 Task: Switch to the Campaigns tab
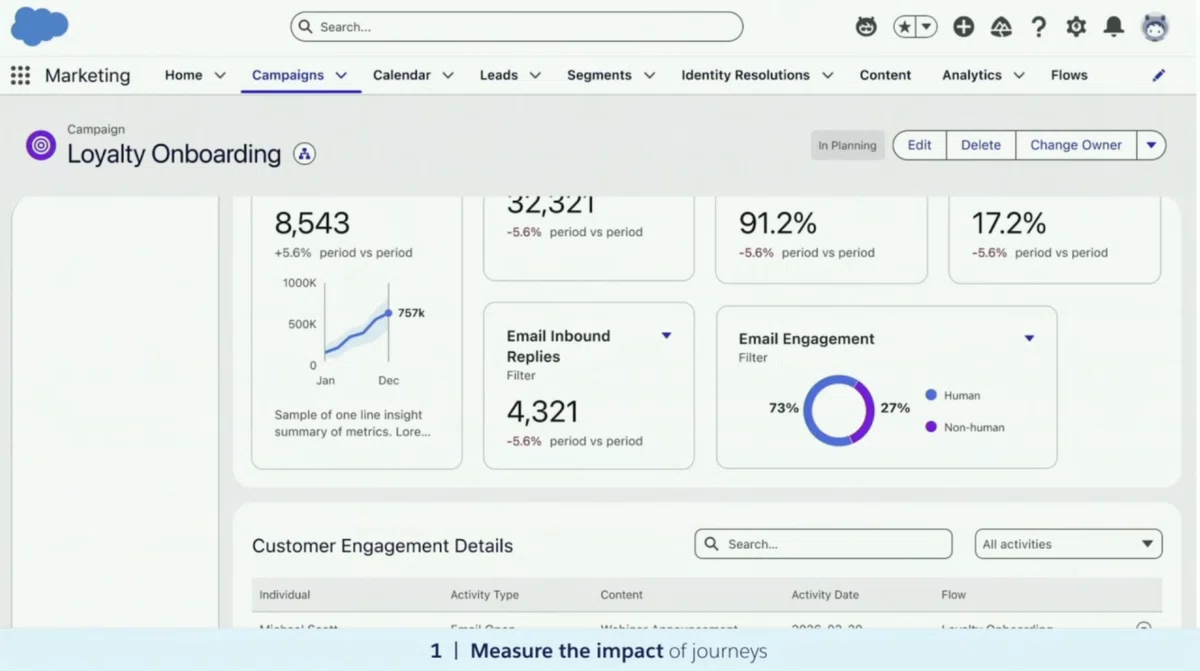coord(288,75)
